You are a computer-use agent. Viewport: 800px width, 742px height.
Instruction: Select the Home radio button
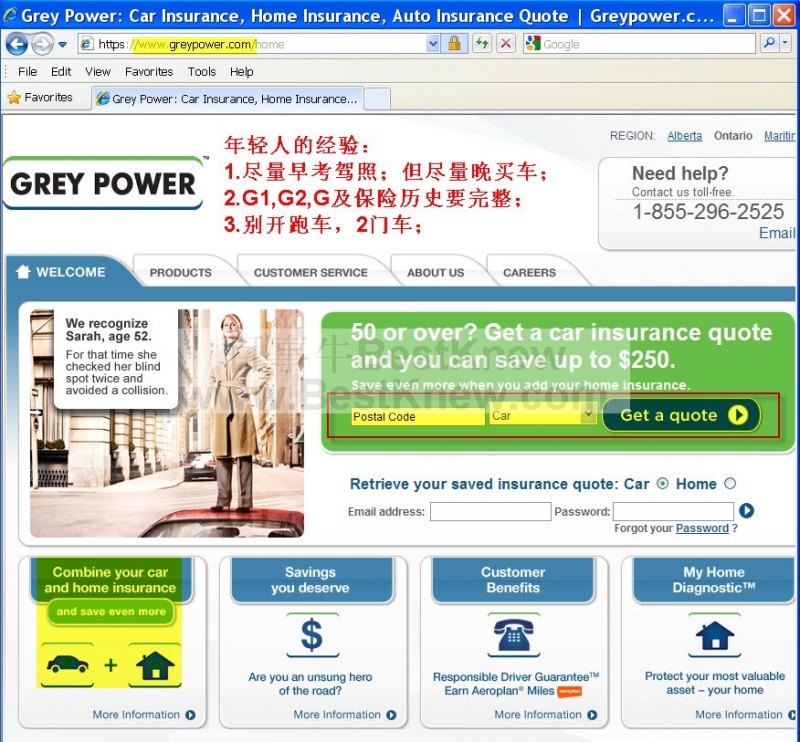730,483
